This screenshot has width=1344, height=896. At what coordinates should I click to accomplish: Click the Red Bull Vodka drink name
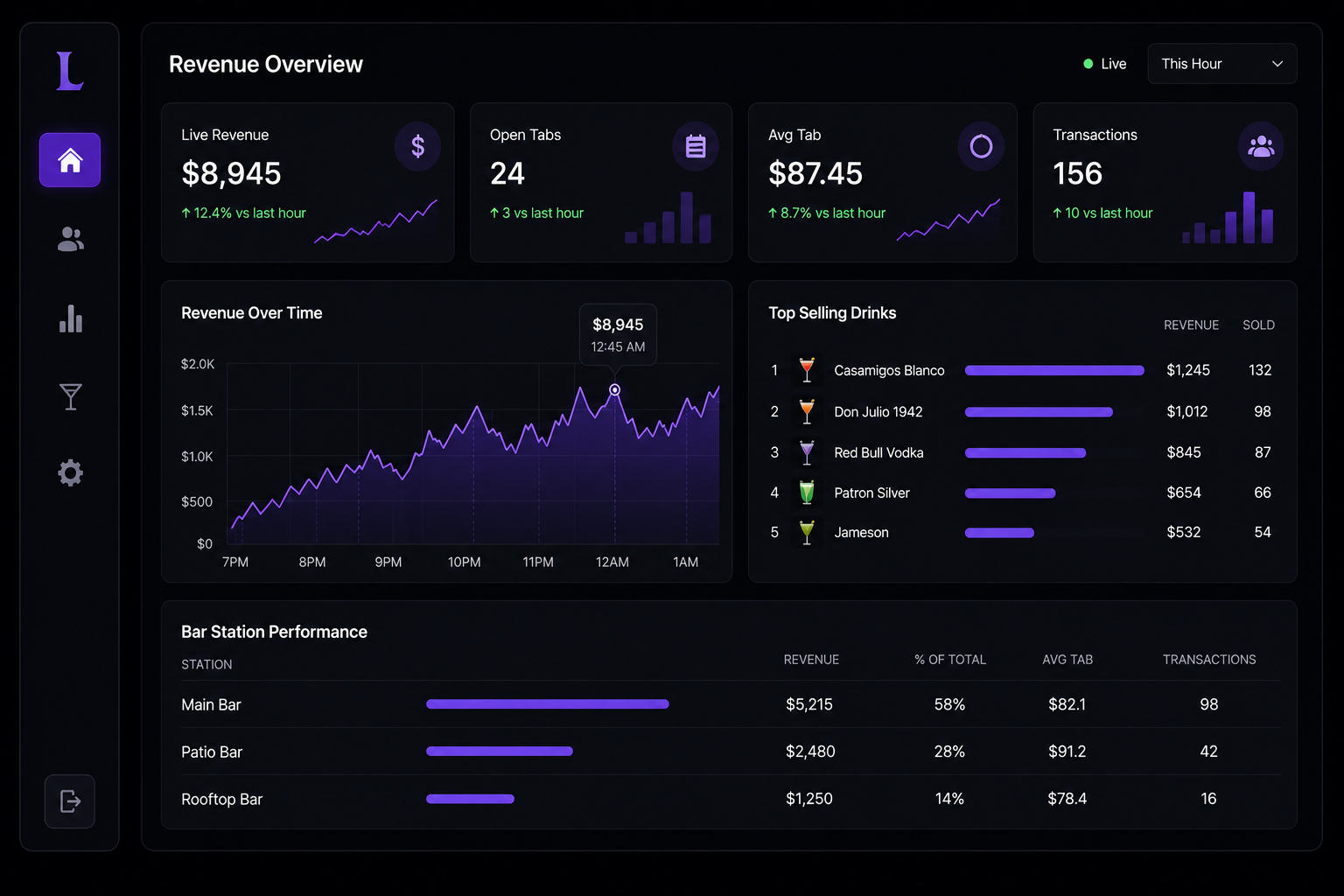[x=878, y=452]
